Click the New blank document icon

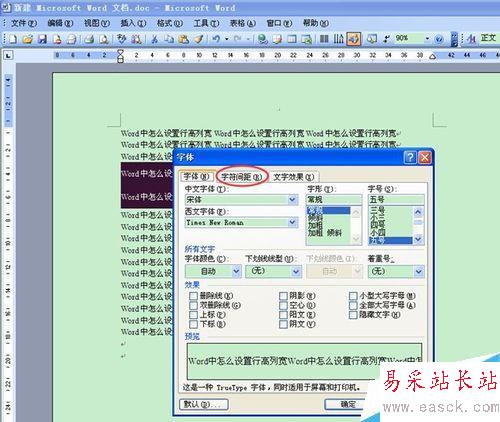point(13,39)
